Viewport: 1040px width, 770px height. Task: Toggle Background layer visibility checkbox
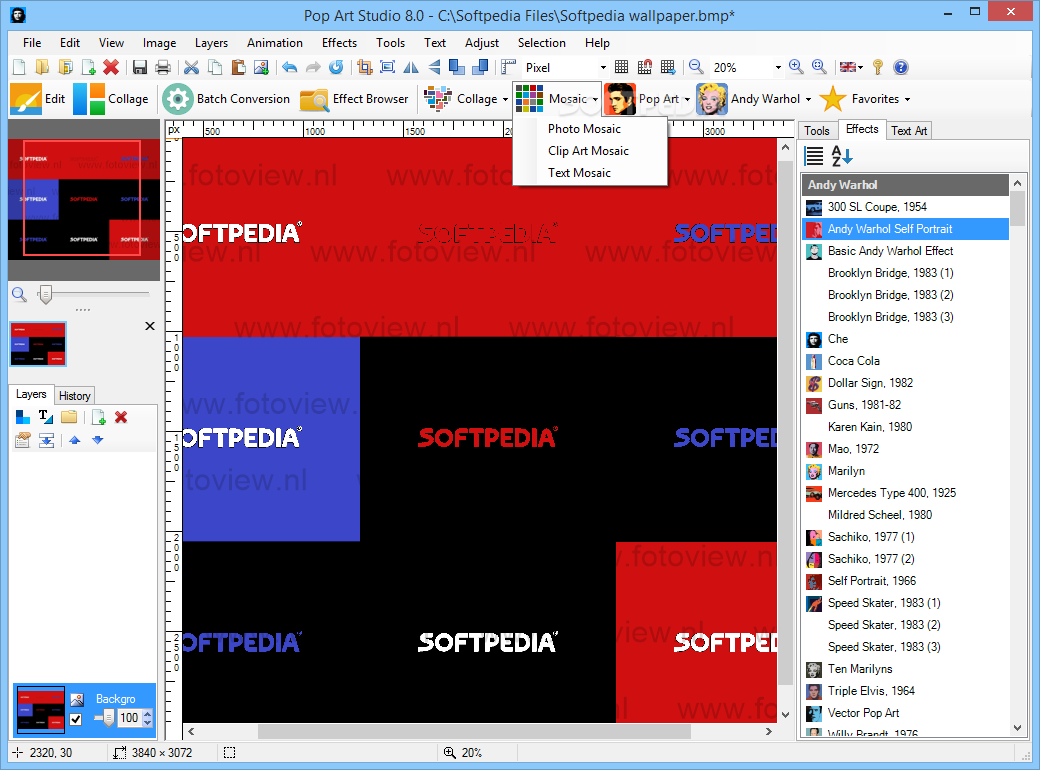click(x=76, y=719)
